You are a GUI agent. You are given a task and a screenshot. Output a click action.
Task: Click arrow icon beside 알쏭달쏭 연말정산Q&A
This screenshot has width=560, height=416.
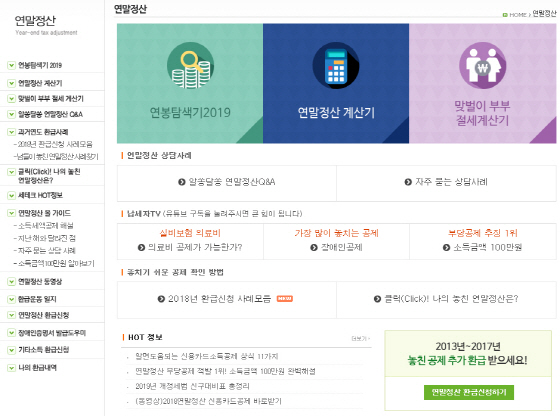[182, 182]
